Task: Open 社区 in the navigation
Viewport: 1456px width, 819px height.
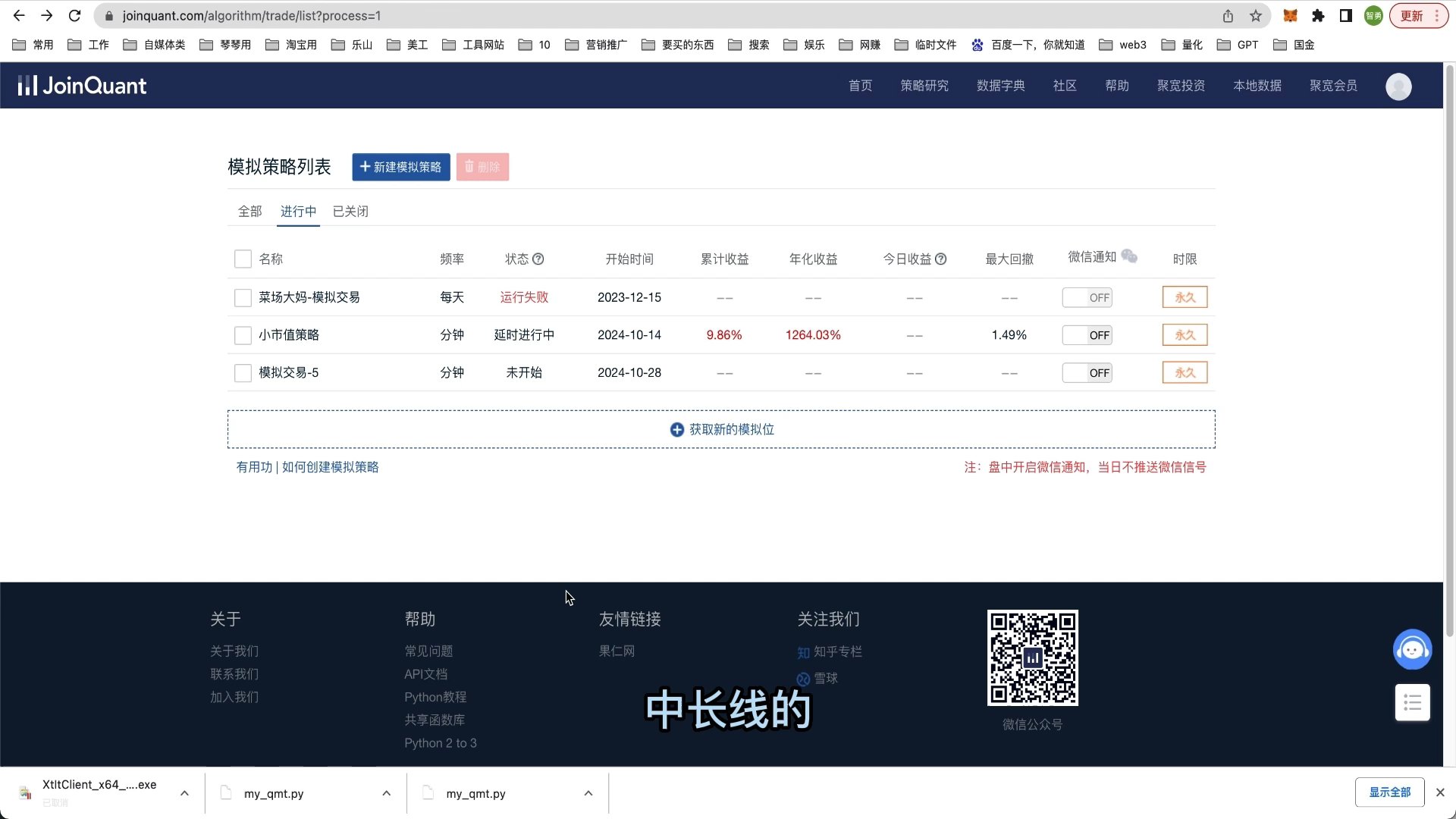Action: [x=1065, y=86]
